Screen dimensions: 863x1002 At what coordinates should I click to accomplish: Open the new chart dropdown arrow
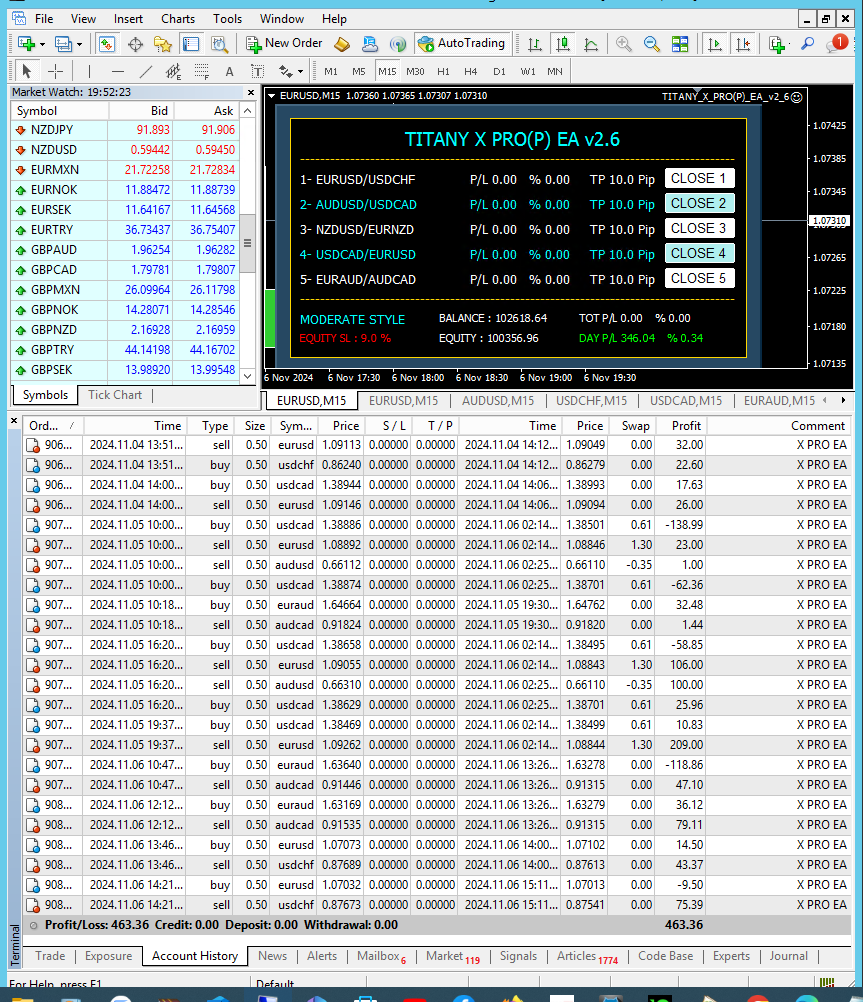pyautogui.click(x=42, y=44)
